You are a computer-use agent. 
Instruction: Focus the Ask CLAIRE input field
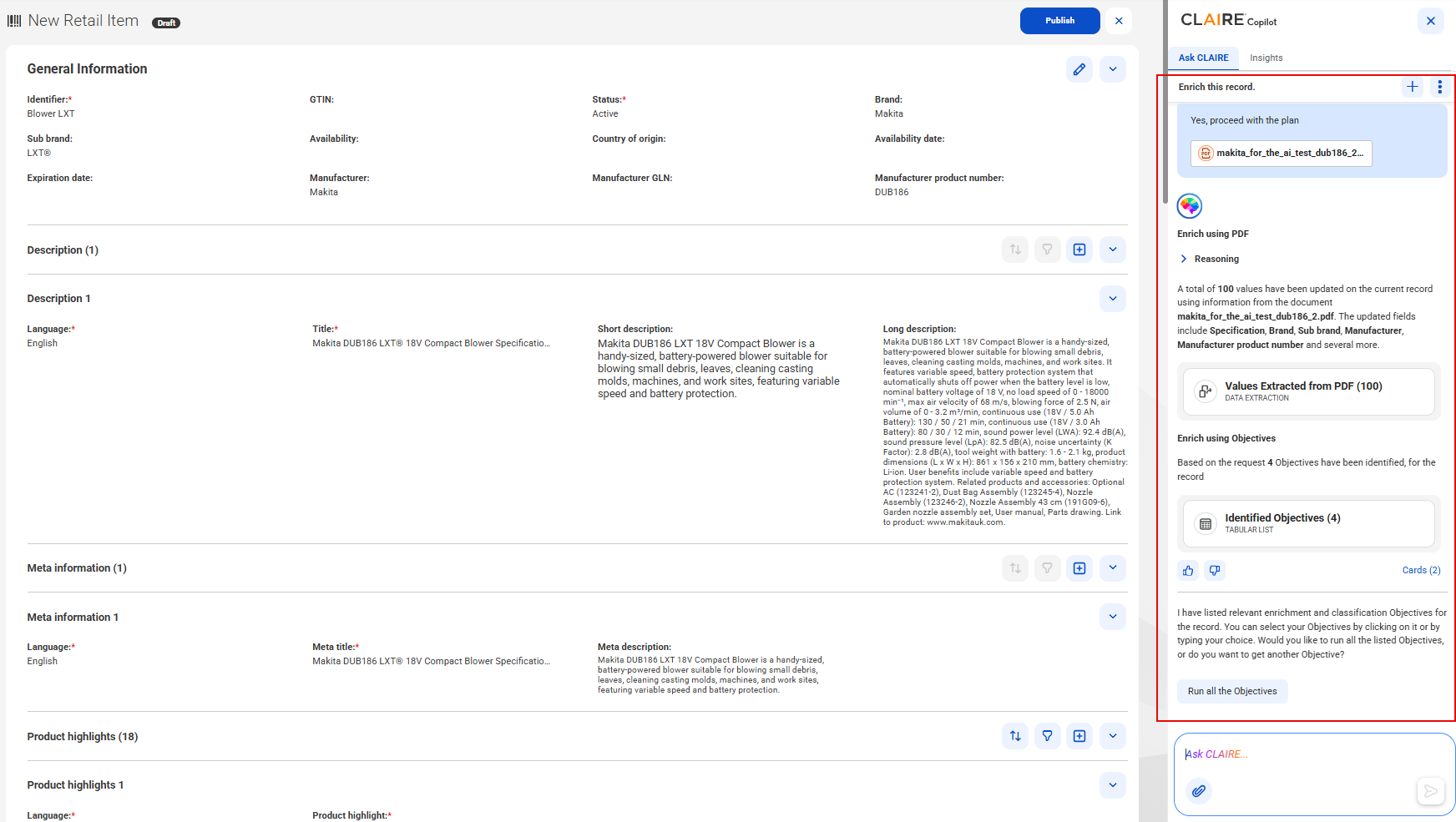[x=1315, y=754]
